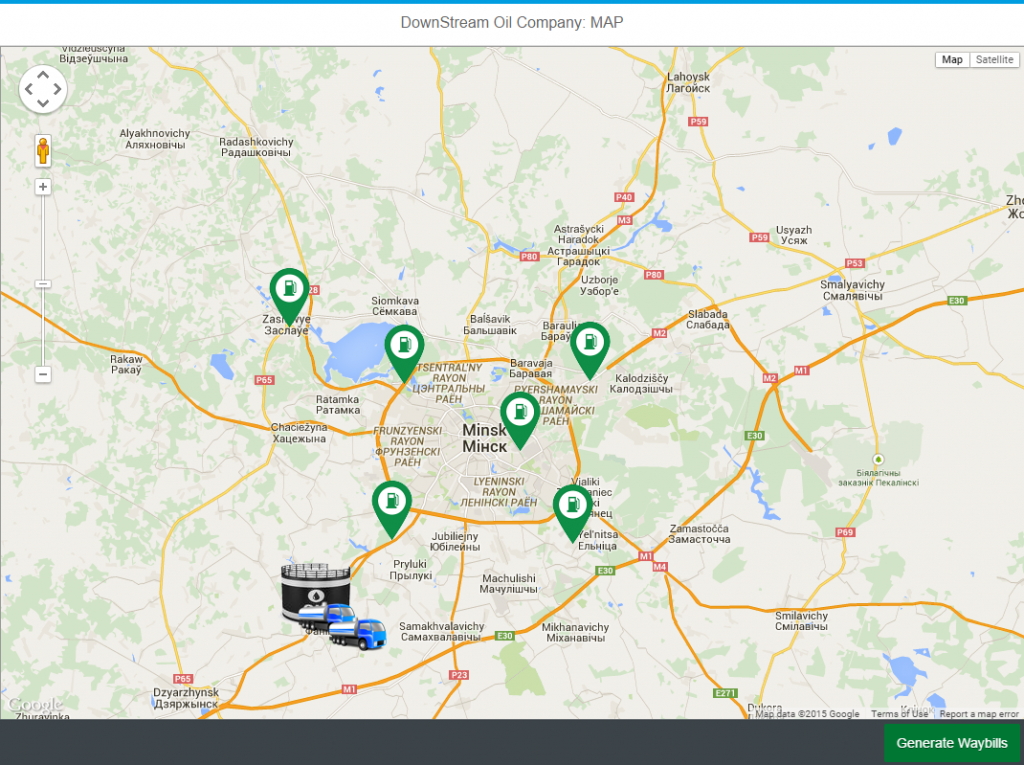Switch to Satellite view

pyautogui.click(x=995, y=59)
